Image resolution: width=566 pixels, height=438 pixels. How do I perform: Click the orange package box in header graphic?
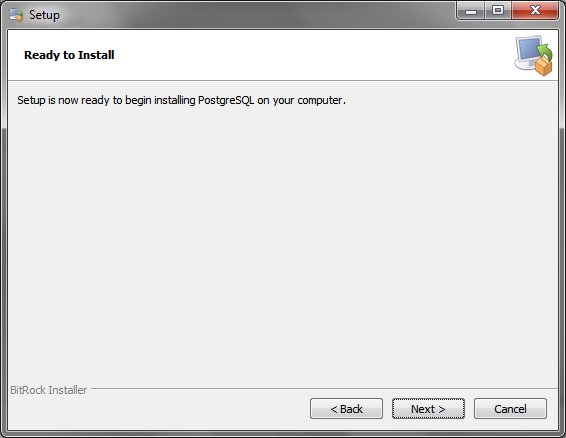coord(543,65)
